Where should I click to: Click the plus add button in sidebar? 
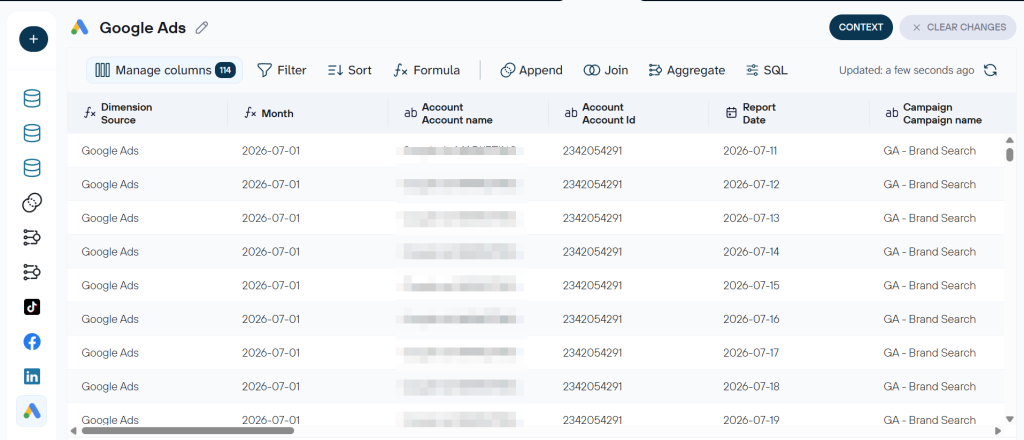33,40
